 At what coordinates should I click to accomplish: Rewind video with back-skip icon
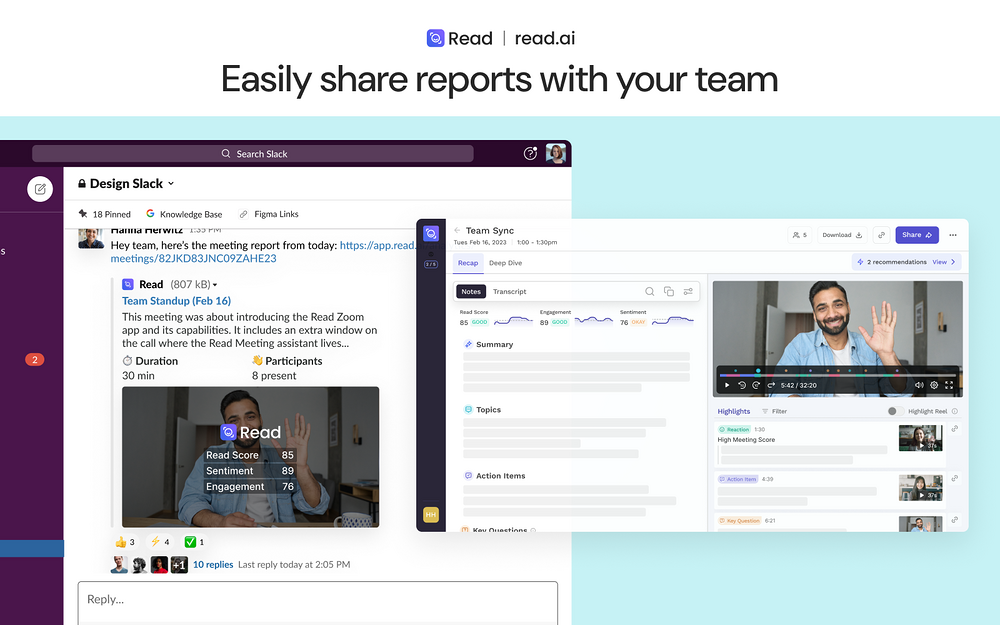tap(742, 385)
